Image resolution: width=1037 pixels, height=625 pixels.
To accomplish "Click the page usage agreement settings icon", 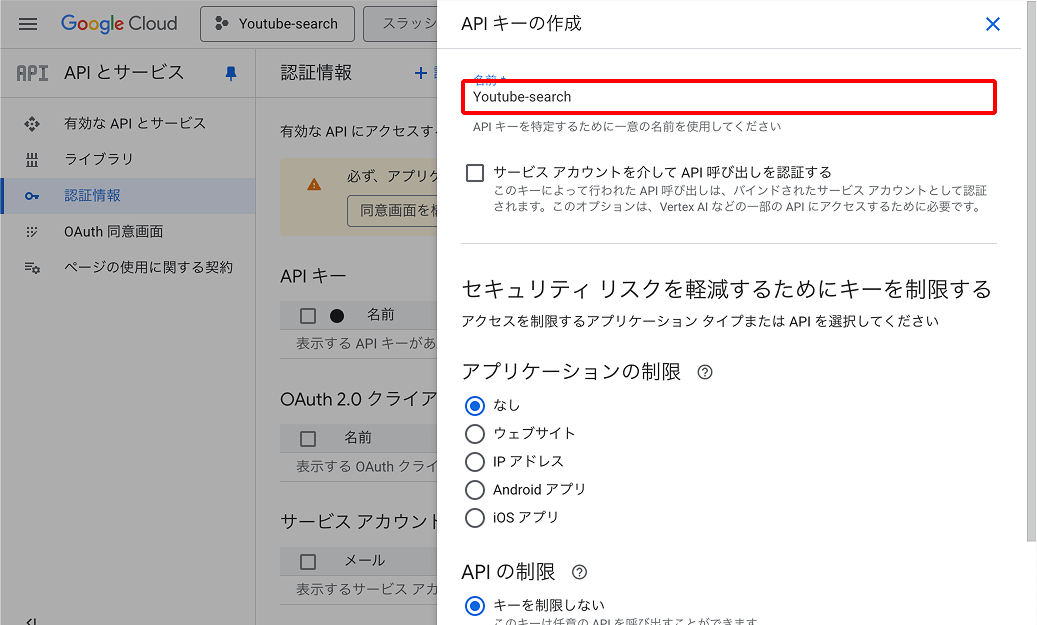I will (32, 267).
